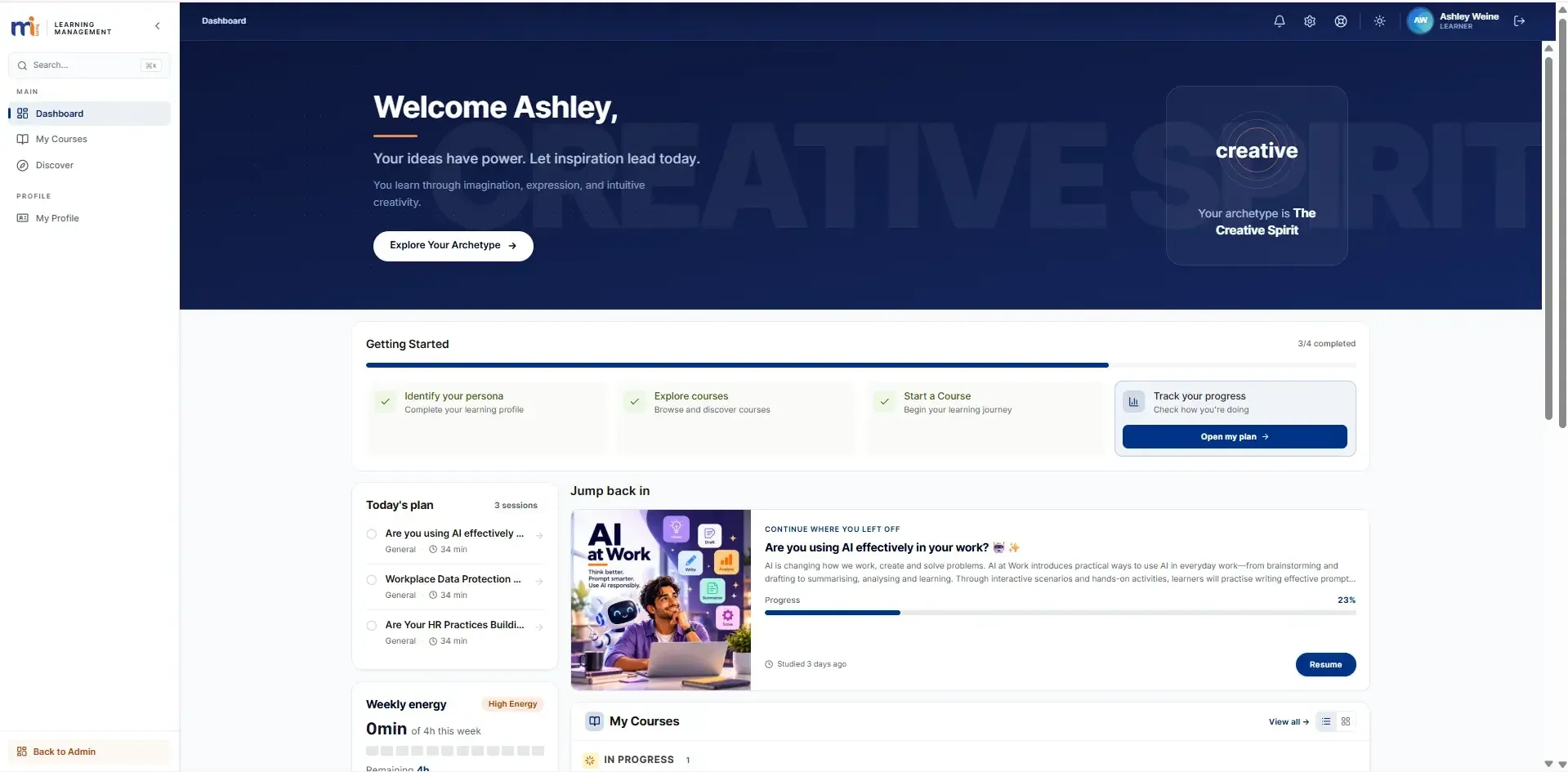Click the MI Learning Management logo
Screen dimensions: 1568x772
[x=61, y=27]
